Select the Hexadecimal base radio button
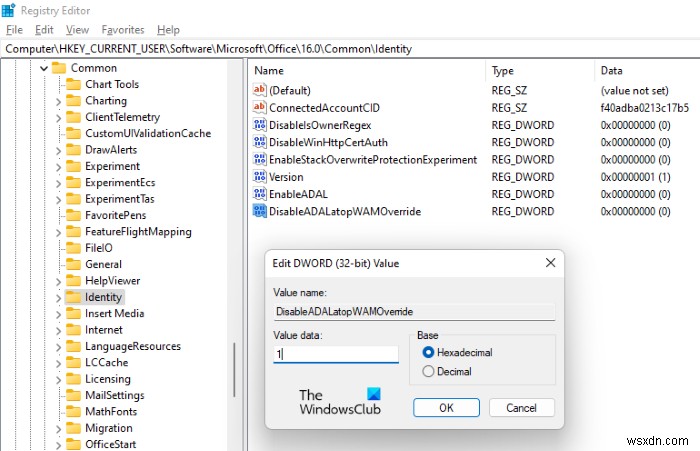 click(429, 352)
